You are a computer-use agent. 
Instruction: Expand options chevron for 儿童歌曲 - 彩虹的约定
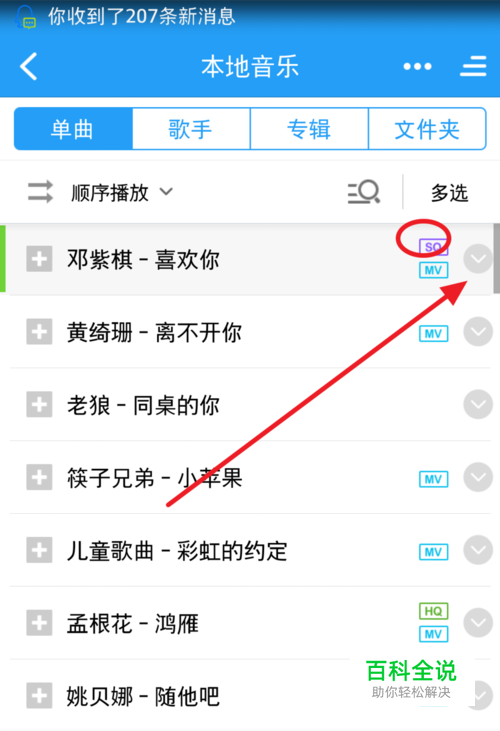(478, 550)
